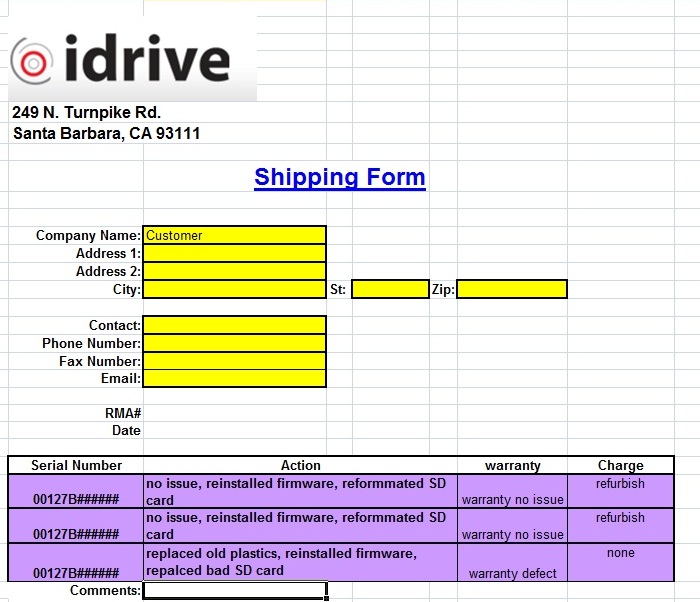Click the selected Comments input cell
This screenshot has height=602, width=700.
(x=235, y=590)
